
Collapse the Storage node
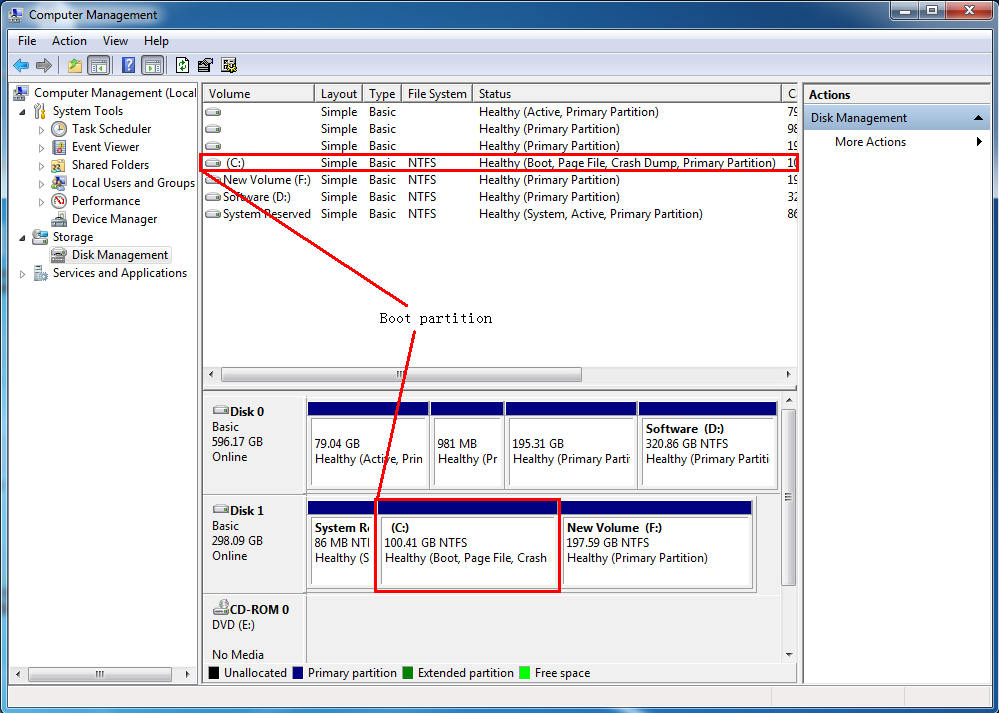tap(21, 236)
